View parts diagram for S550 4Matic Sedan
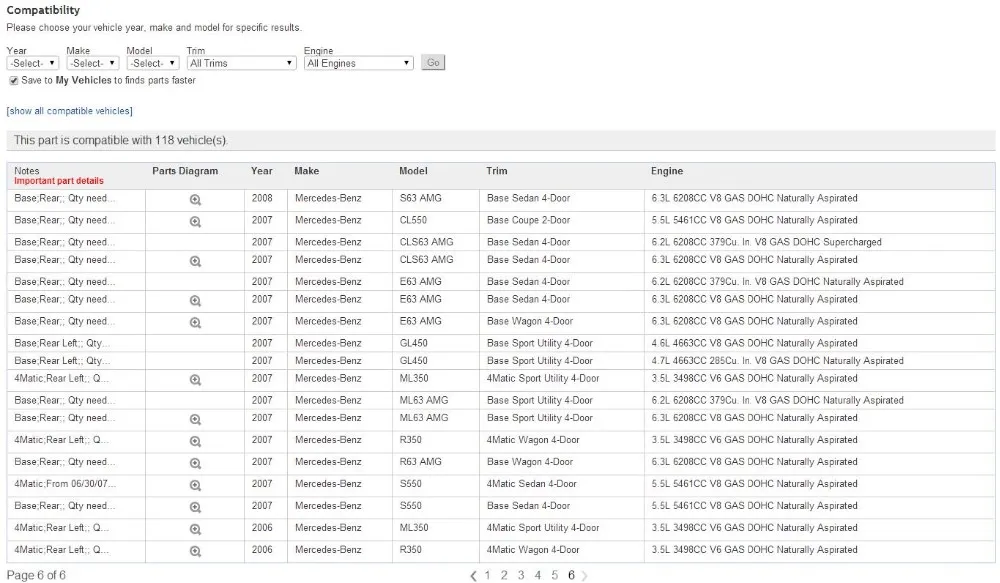The image size is (1000, 583). point(195,485)
